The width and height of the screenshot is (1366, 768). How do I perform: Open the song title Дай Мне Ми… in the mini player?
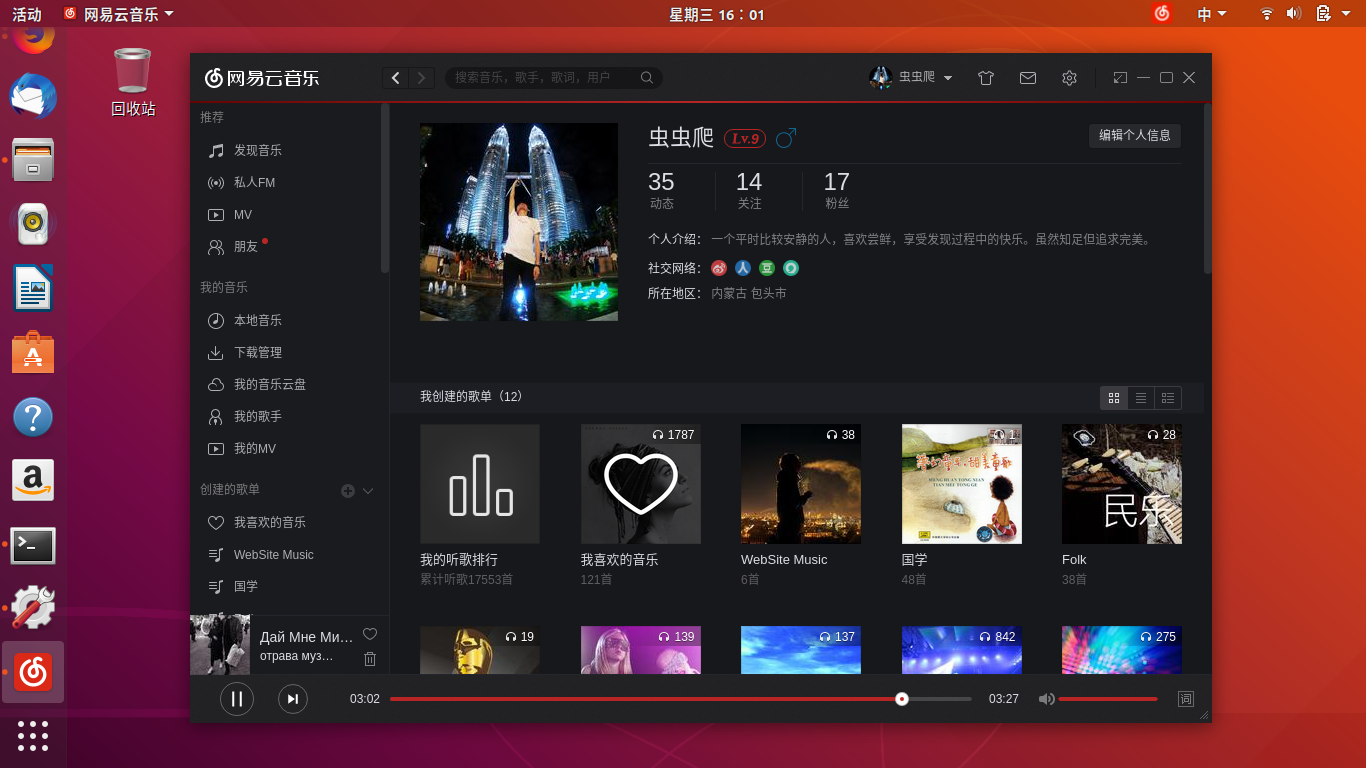tap(306, 637)
